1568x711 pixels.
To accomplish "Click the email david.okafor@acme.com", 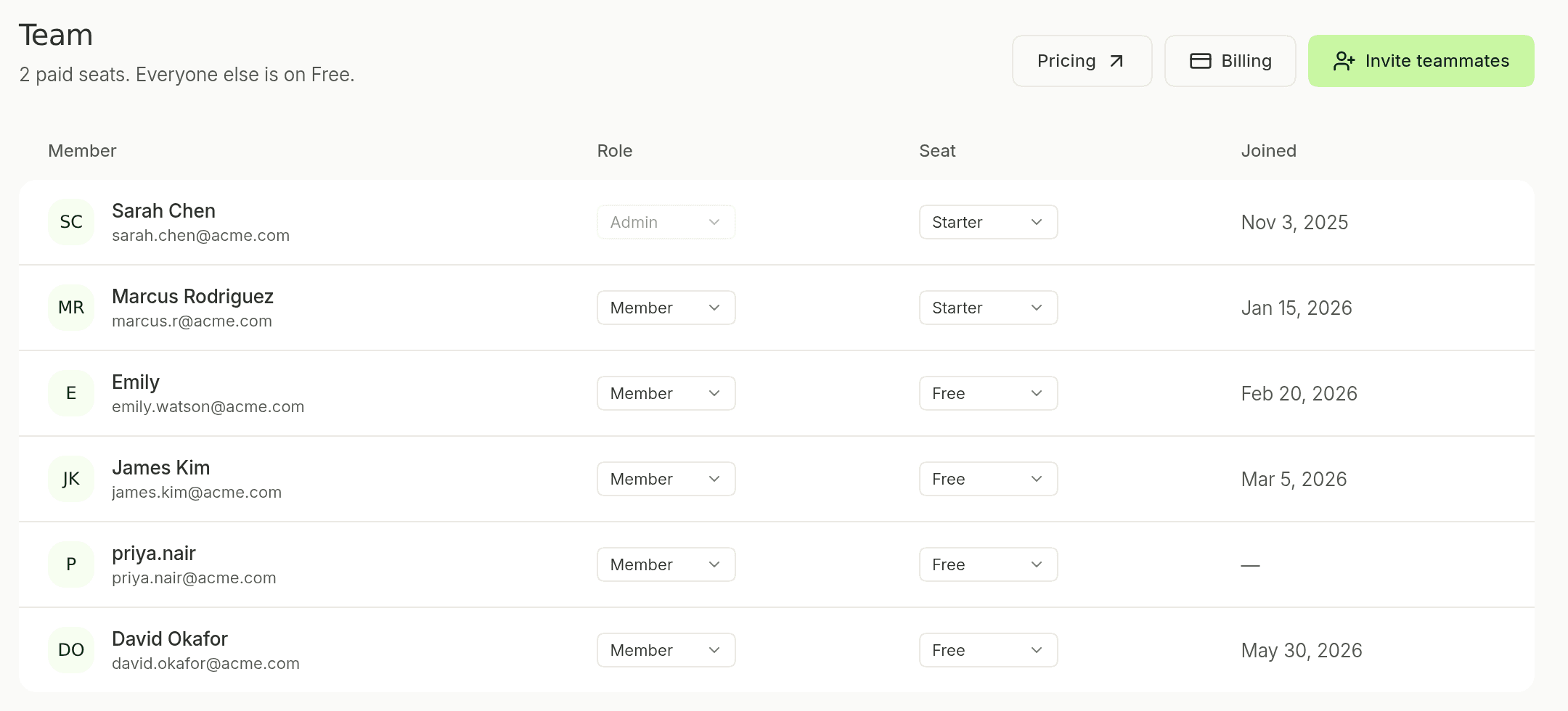I will coord(205,664).
